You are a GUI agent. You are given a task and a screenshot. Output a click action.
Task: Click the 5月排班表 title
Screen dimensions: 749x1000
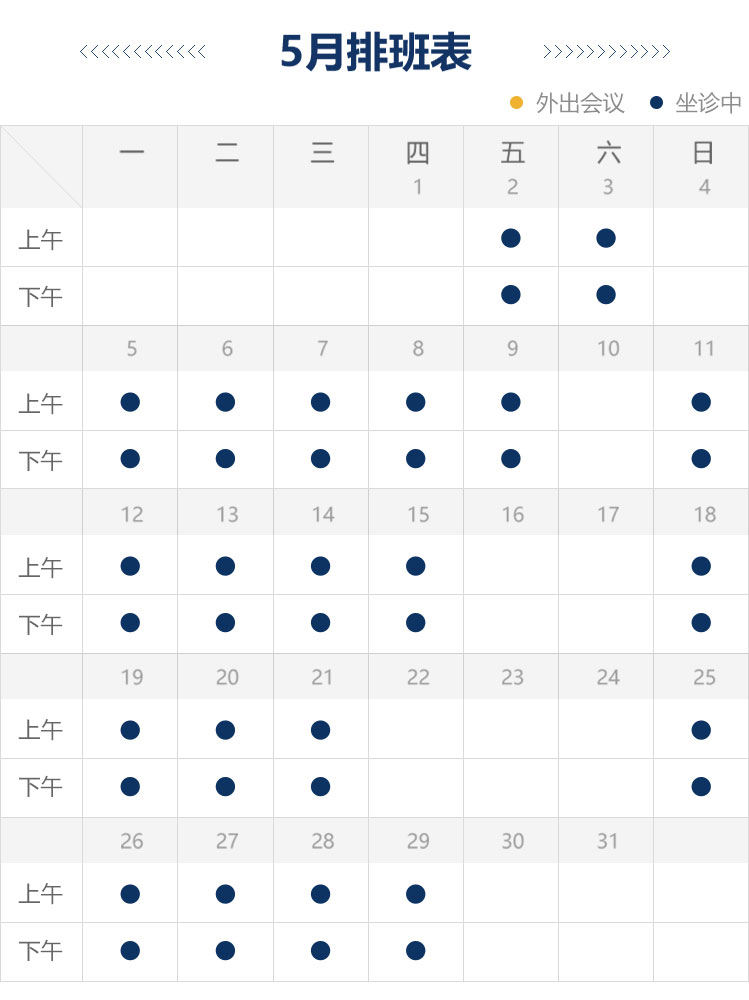tap(375, 52)
